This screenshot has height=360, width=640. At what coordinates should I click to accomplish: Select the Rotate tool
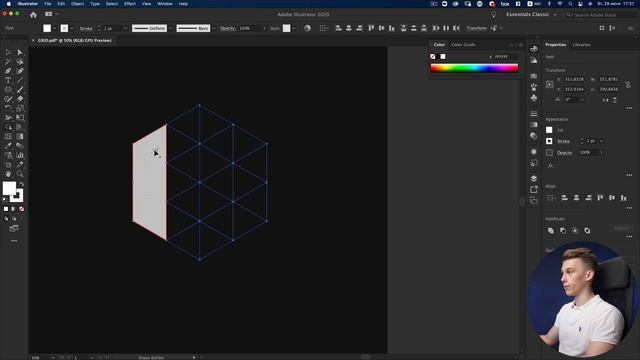(8, 108)
